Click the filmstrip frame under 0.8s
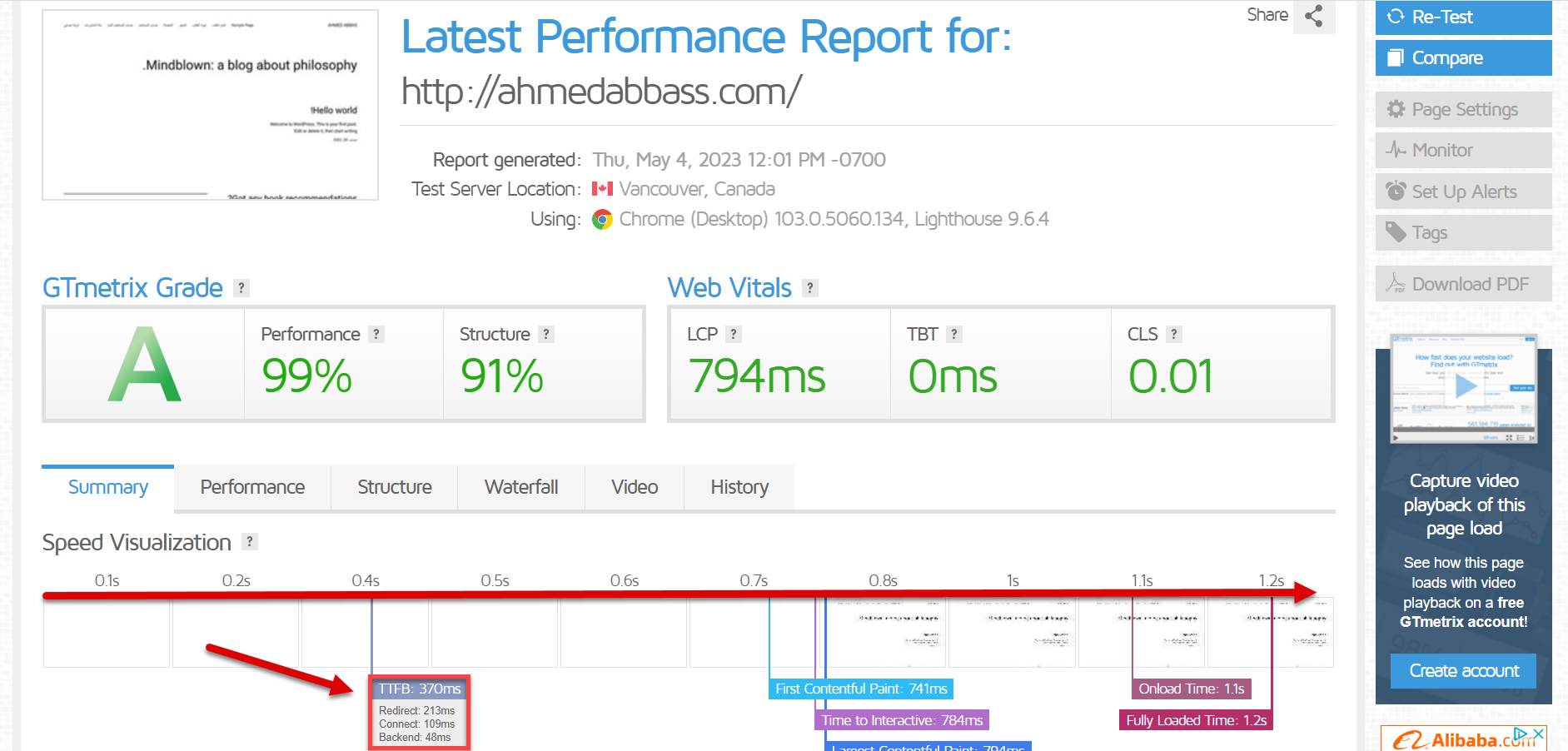1568x751 pixels. point(883,632)
